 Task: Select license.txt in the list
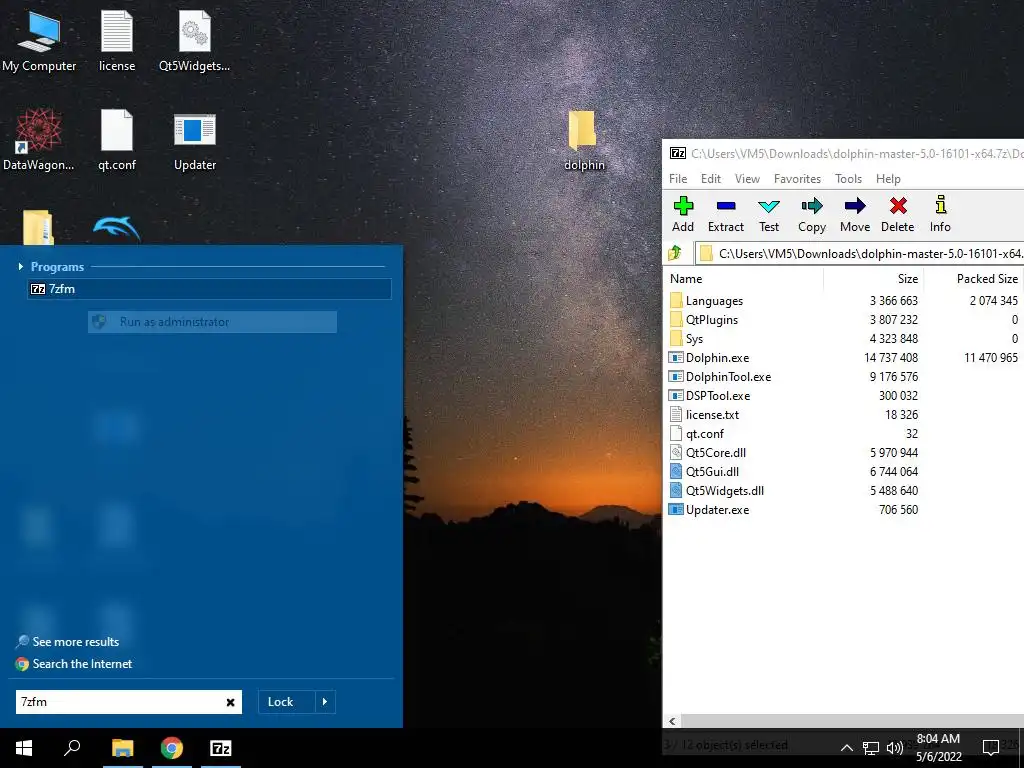[843, 414]
